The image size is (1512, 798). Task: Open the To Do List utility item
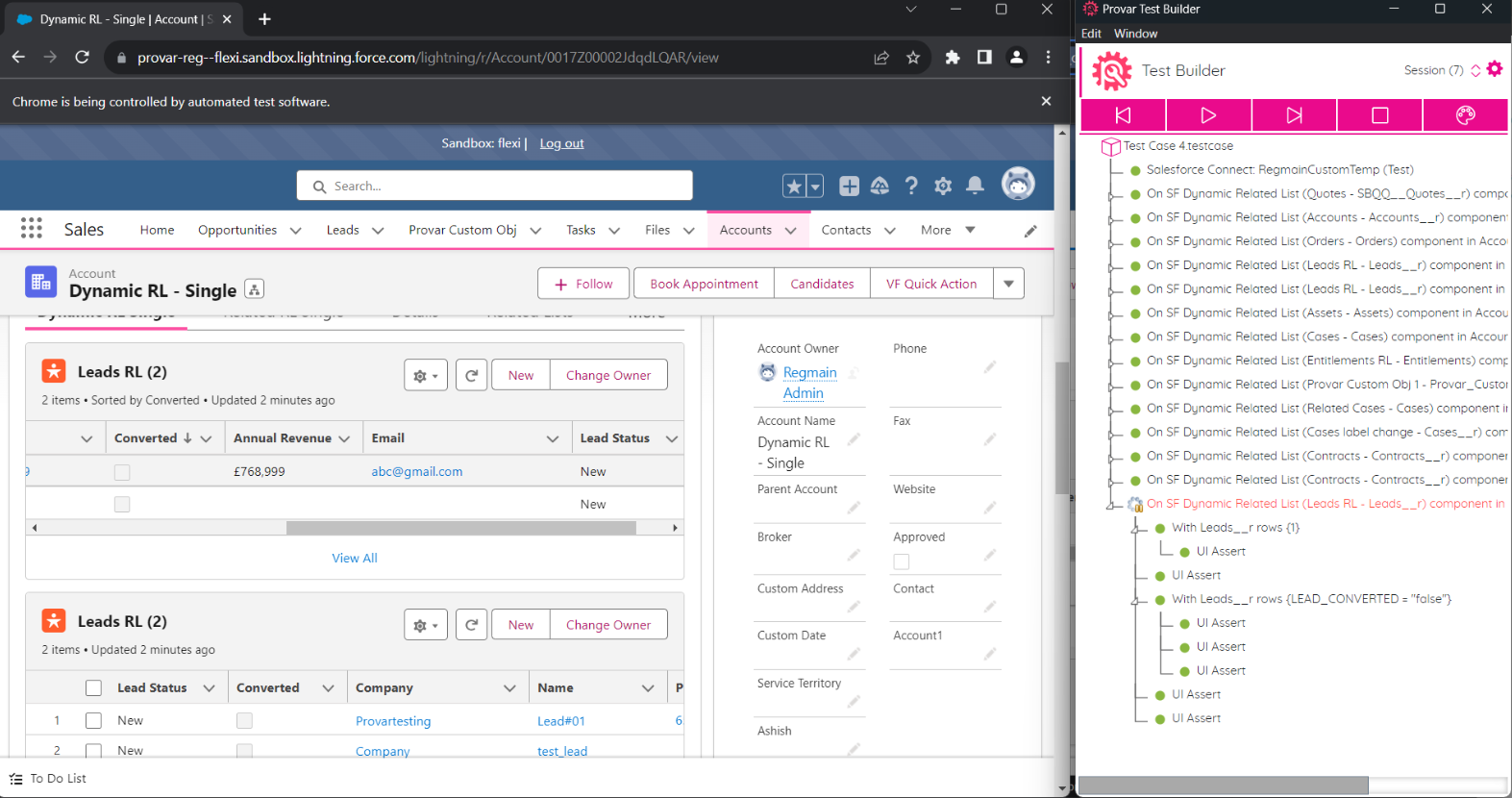48,779
